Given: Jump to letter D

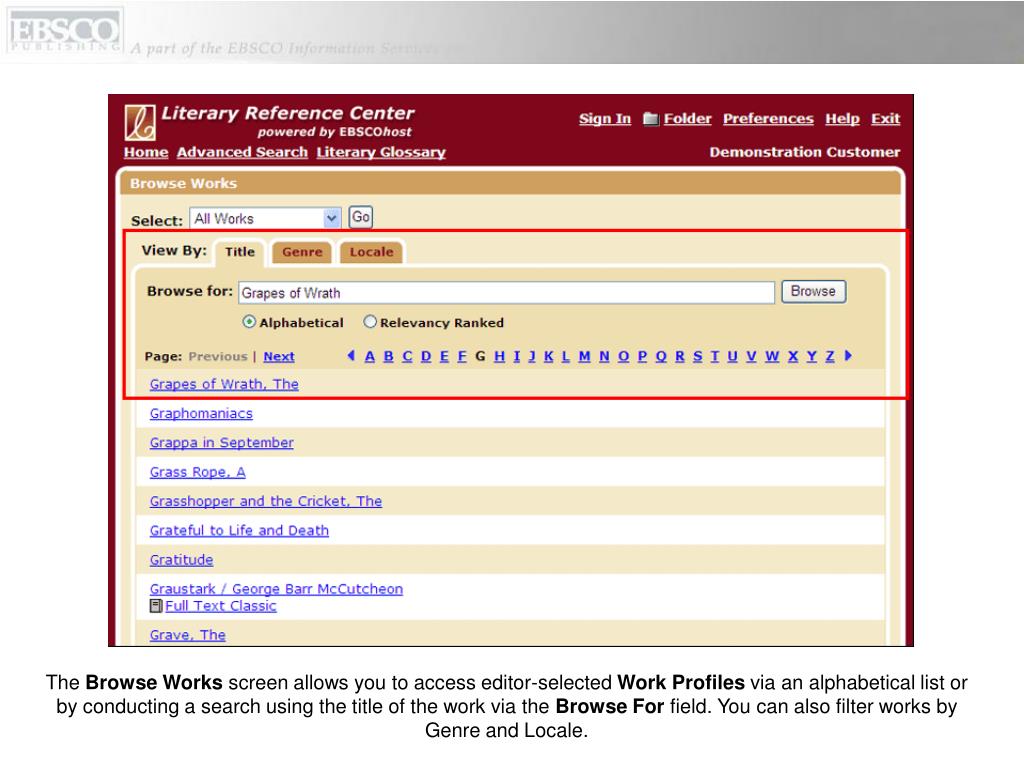Looking at the screenshot, I should click(x=426, y=357).
